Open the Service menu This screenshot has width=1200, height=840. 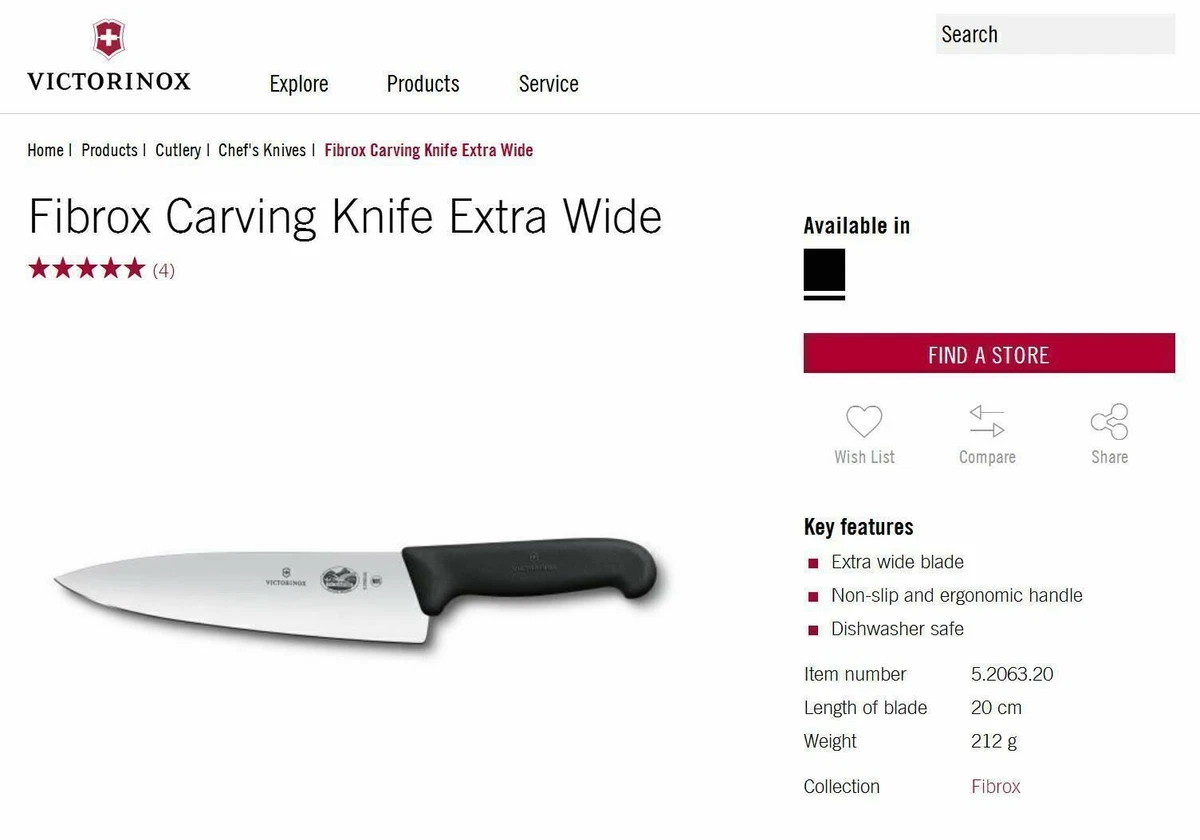coord(548,84)
